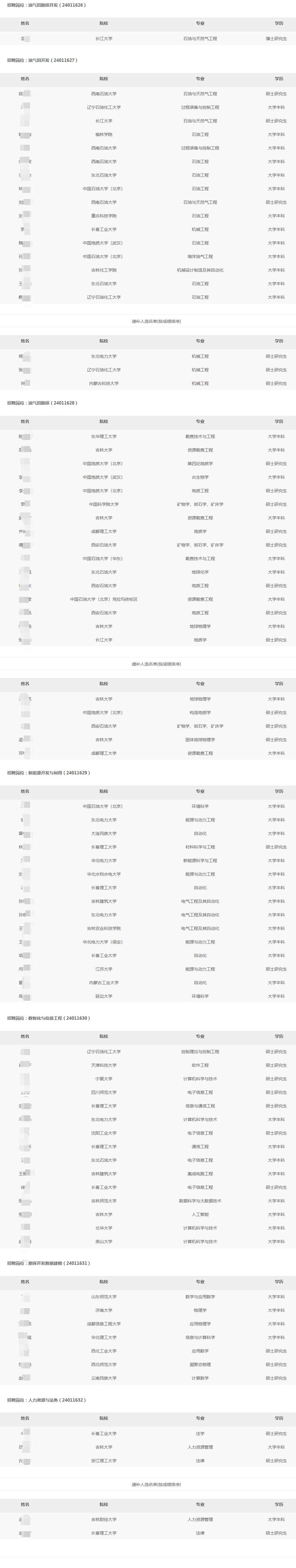Select 中国石油大学（北京）克拉玛依校区 entry

[x=103, y=600]
